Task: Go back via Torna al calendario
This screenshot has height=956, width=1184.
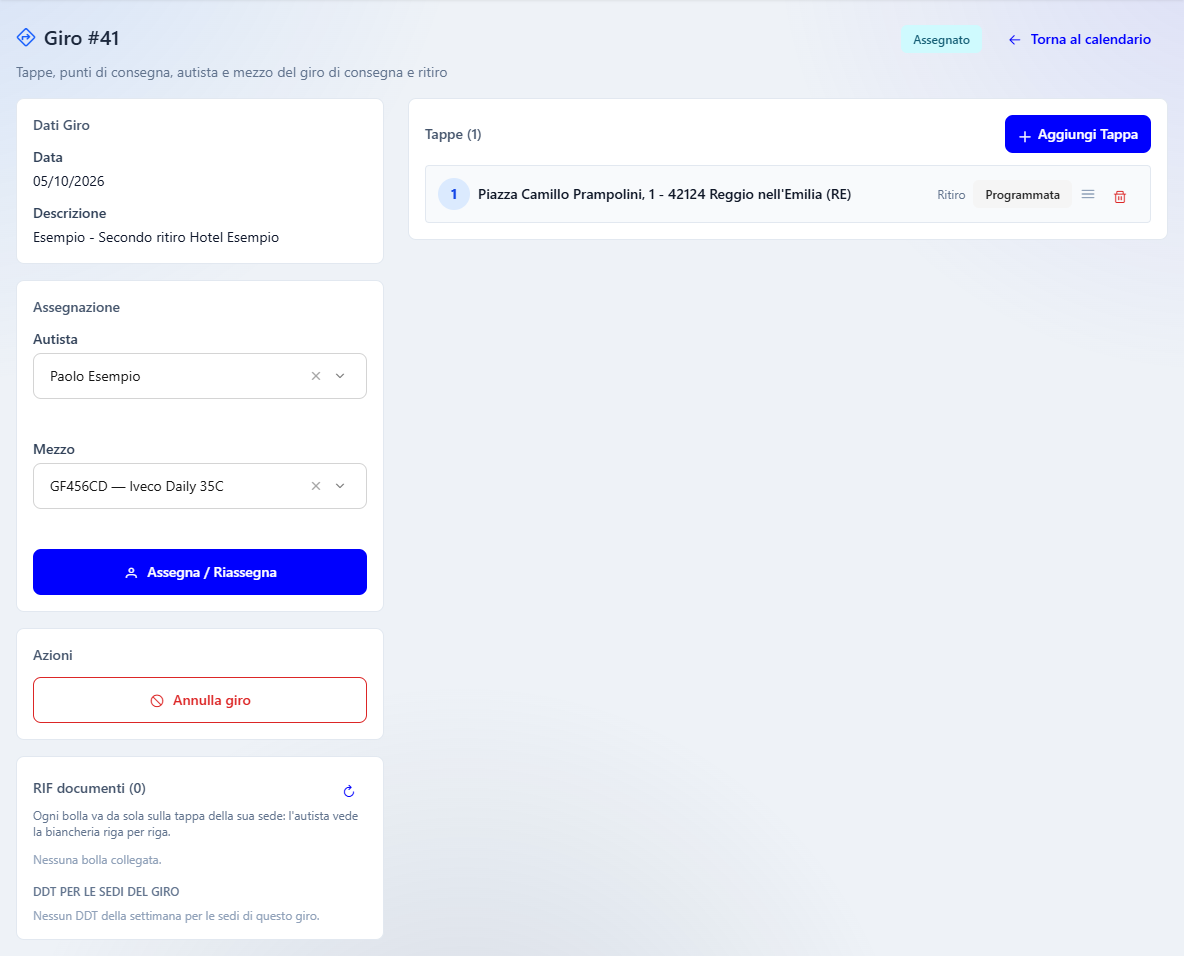Action: (x=1080, y=39)
